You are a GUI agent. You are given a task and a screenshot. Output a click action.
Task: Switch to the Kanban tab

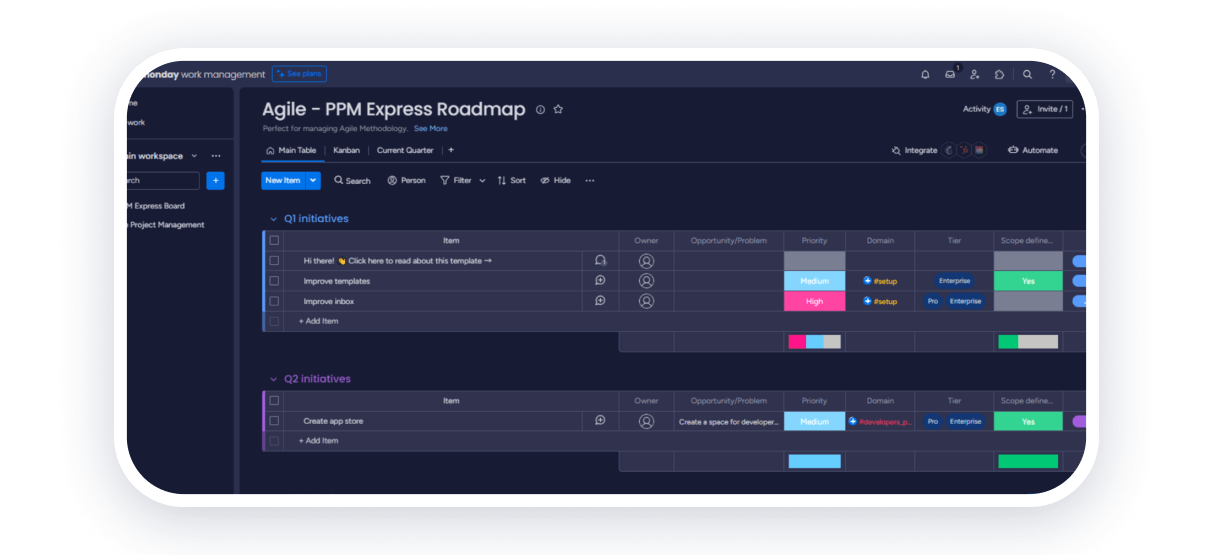click(x=346, y=150)
